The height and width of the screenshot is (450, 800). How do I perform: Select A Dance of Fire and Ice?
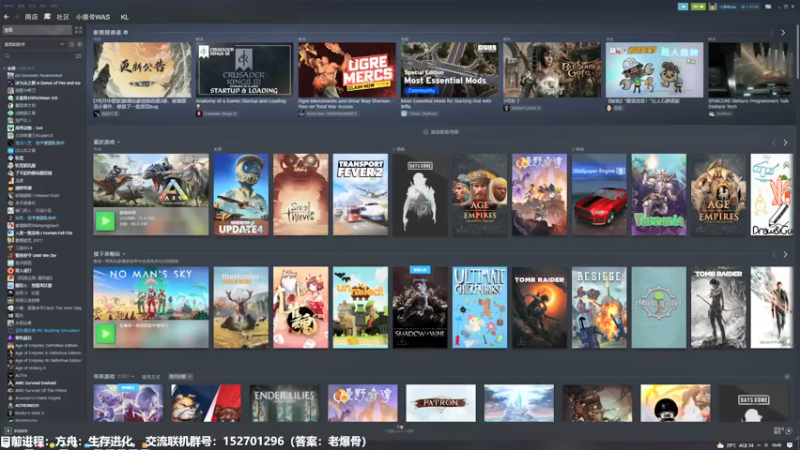pyautogui.click(x=43, y=83)
